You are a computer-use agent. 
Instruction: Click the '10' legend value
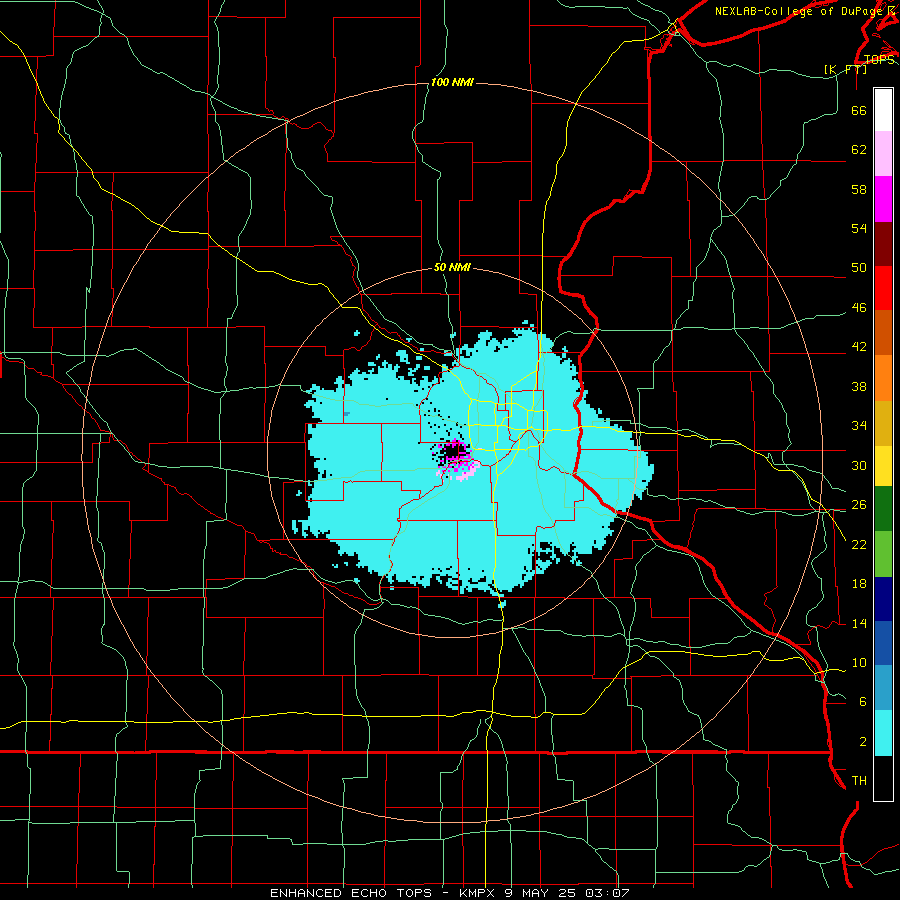[x=859, y=663]
